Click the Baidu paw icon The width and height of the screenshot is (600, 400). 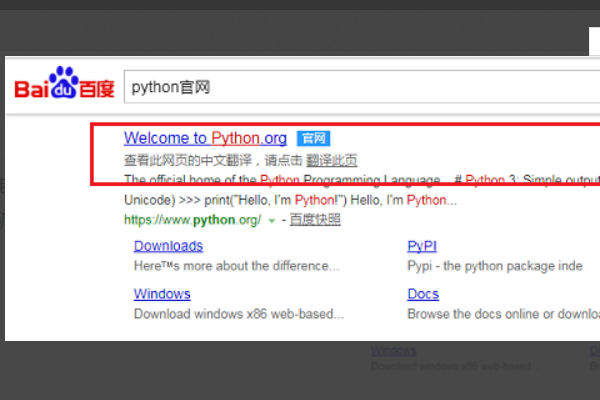(64, 80)
